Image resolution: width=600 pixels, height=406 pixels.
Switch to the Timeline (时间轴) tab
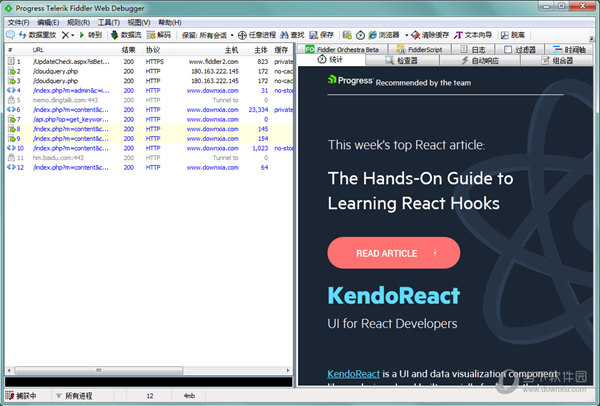[x=569, y=49]
